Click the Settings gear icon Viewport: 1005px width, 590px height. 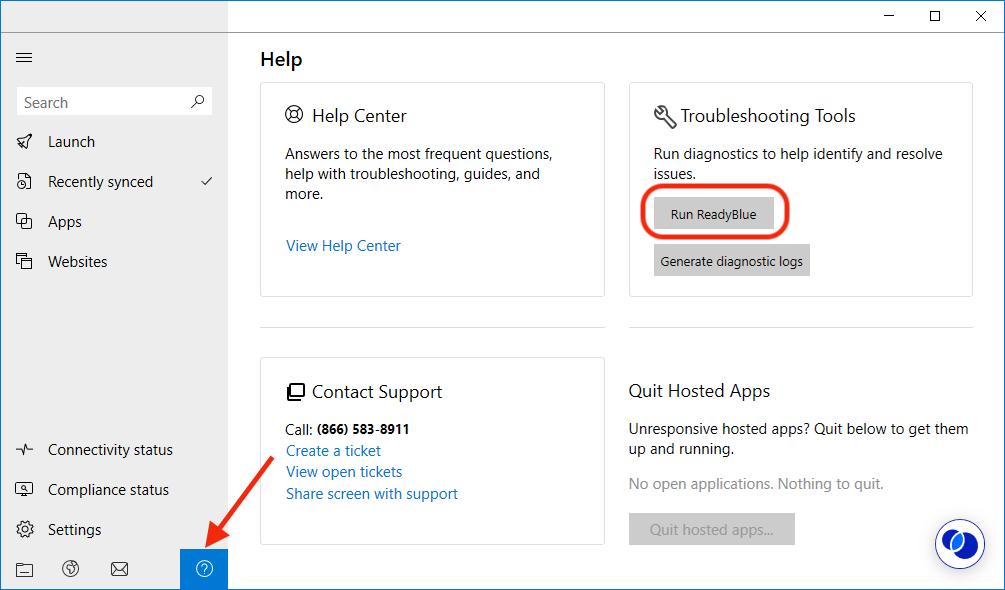(x=26, y=530)
